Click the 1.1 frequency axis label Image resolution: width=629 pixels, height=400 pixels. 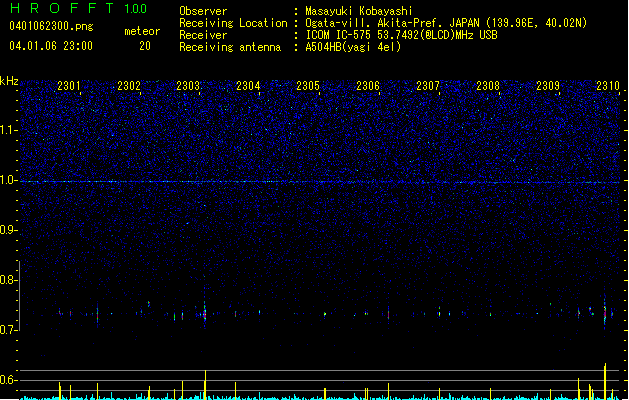pyautogui.click(x=8, y=130)
